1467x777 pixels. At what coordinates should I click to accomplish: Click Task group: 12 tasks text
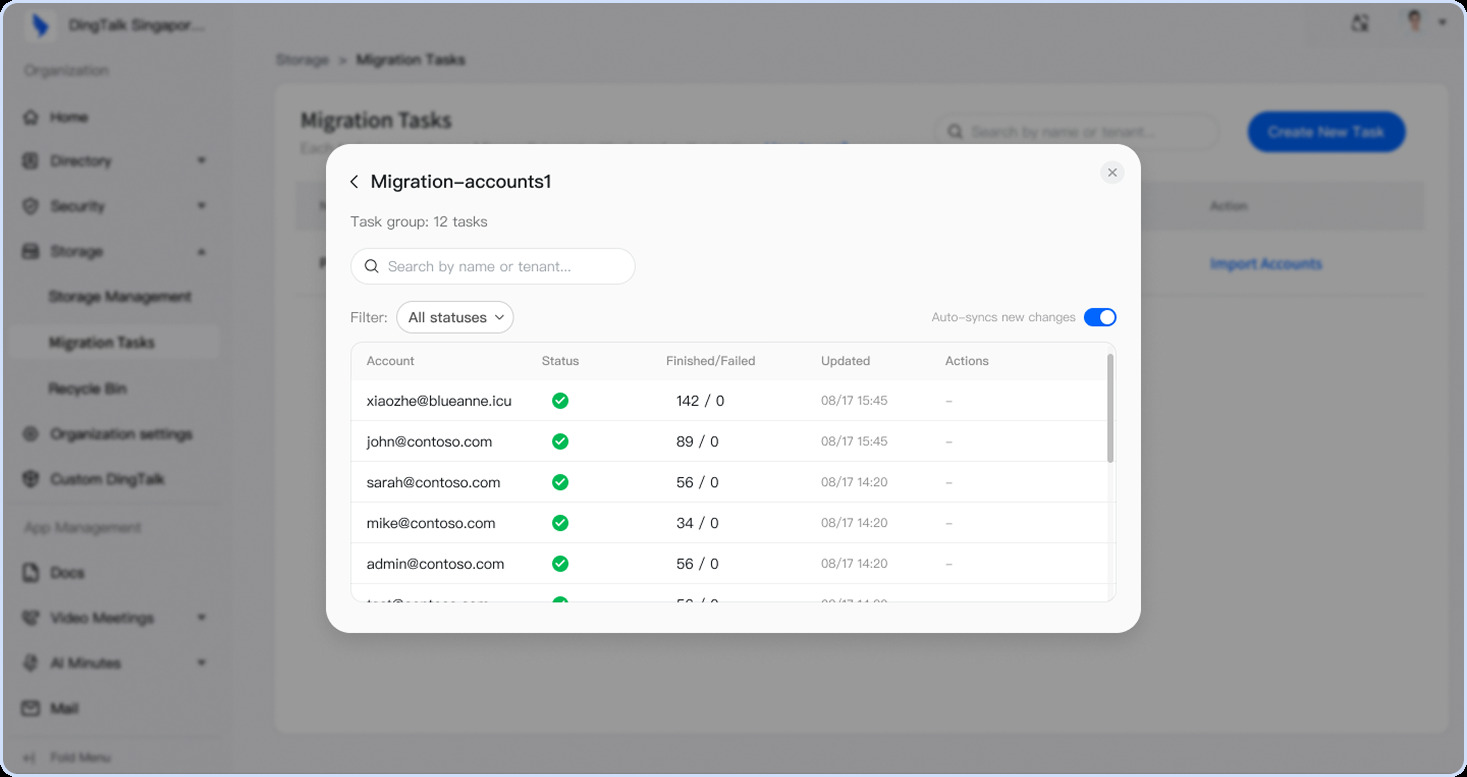(x=419, y=222)
